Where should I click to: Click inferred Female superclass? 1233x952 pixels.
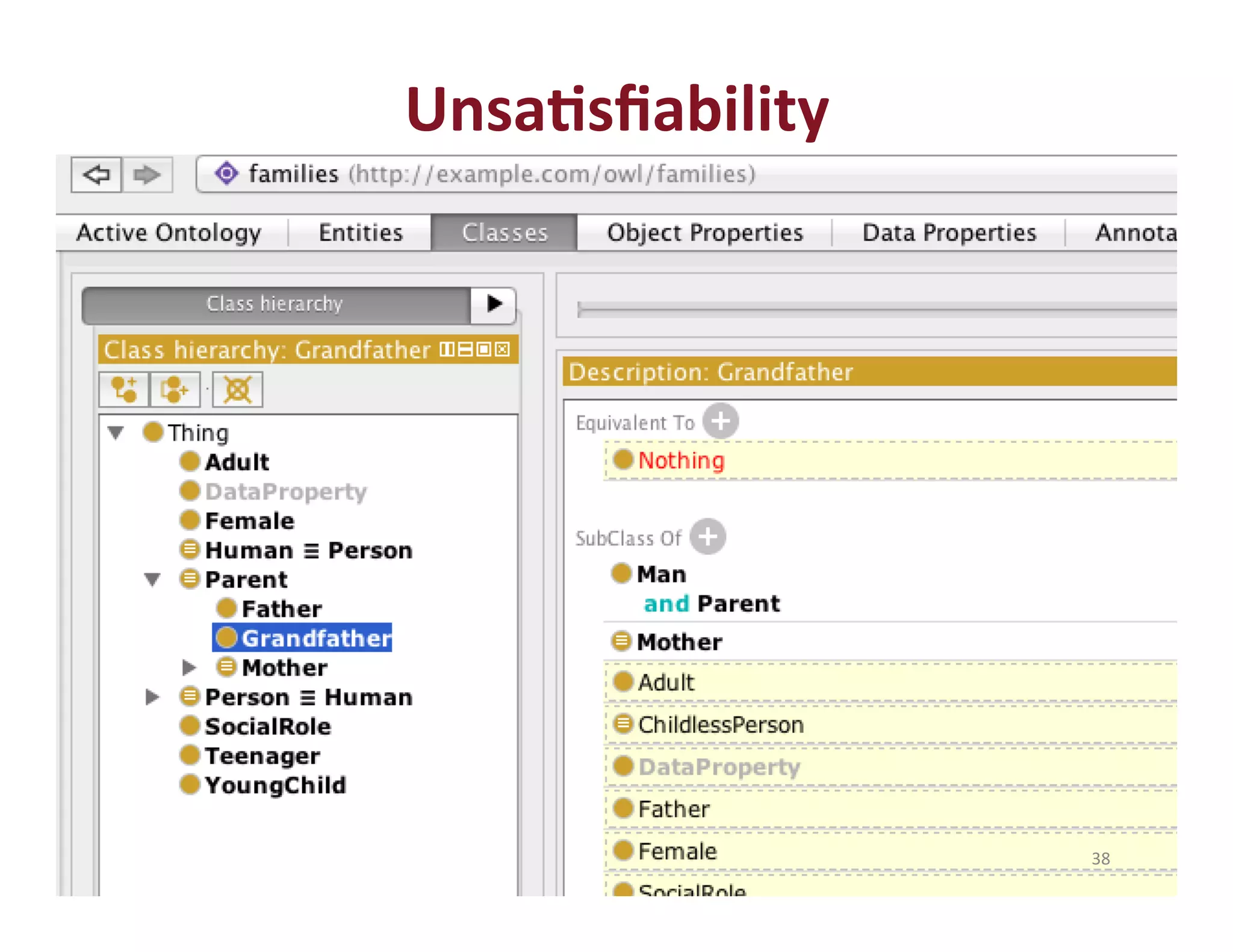click(x=891, y=851)
